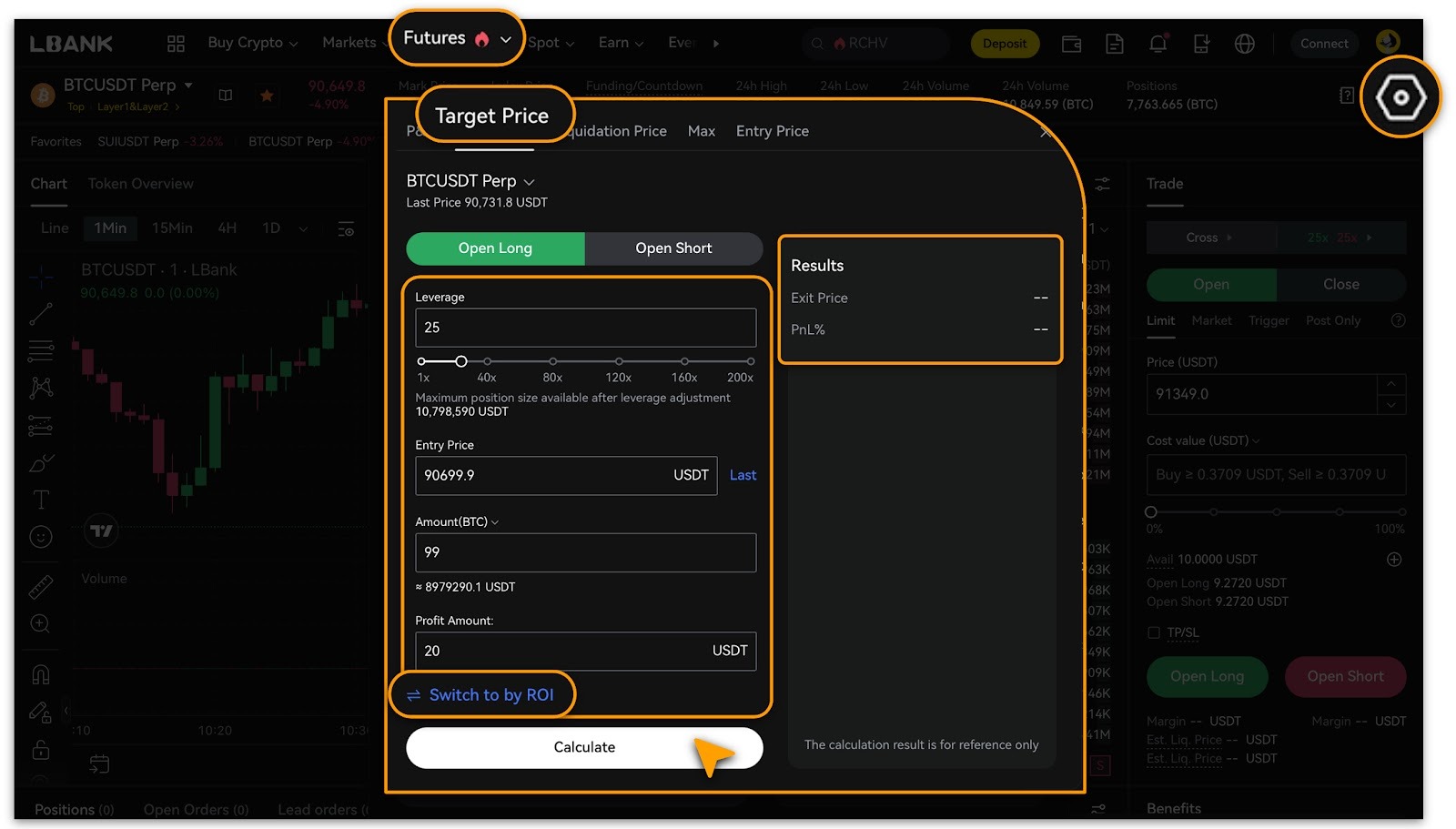Switch to Entry Price tab
Screen dimensions: 1456x829
point(773,131)
